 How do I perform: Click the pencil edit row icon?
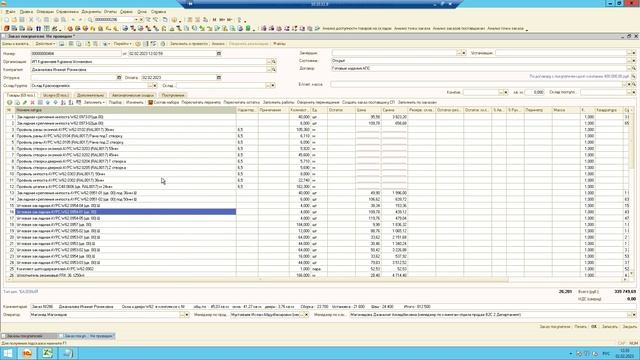[x=25, y=102]
